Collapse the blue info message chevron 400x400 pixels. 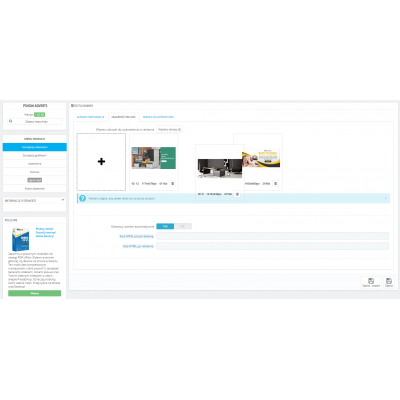tap(386, 198)
